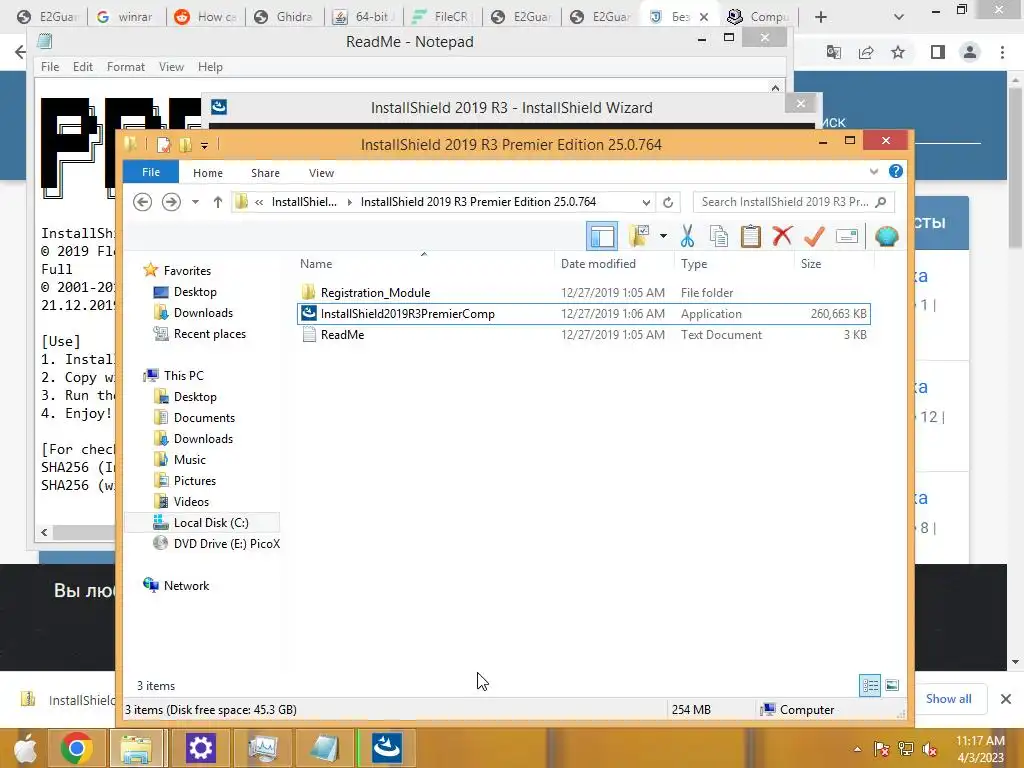Sort by Type column header

point(694,264)
